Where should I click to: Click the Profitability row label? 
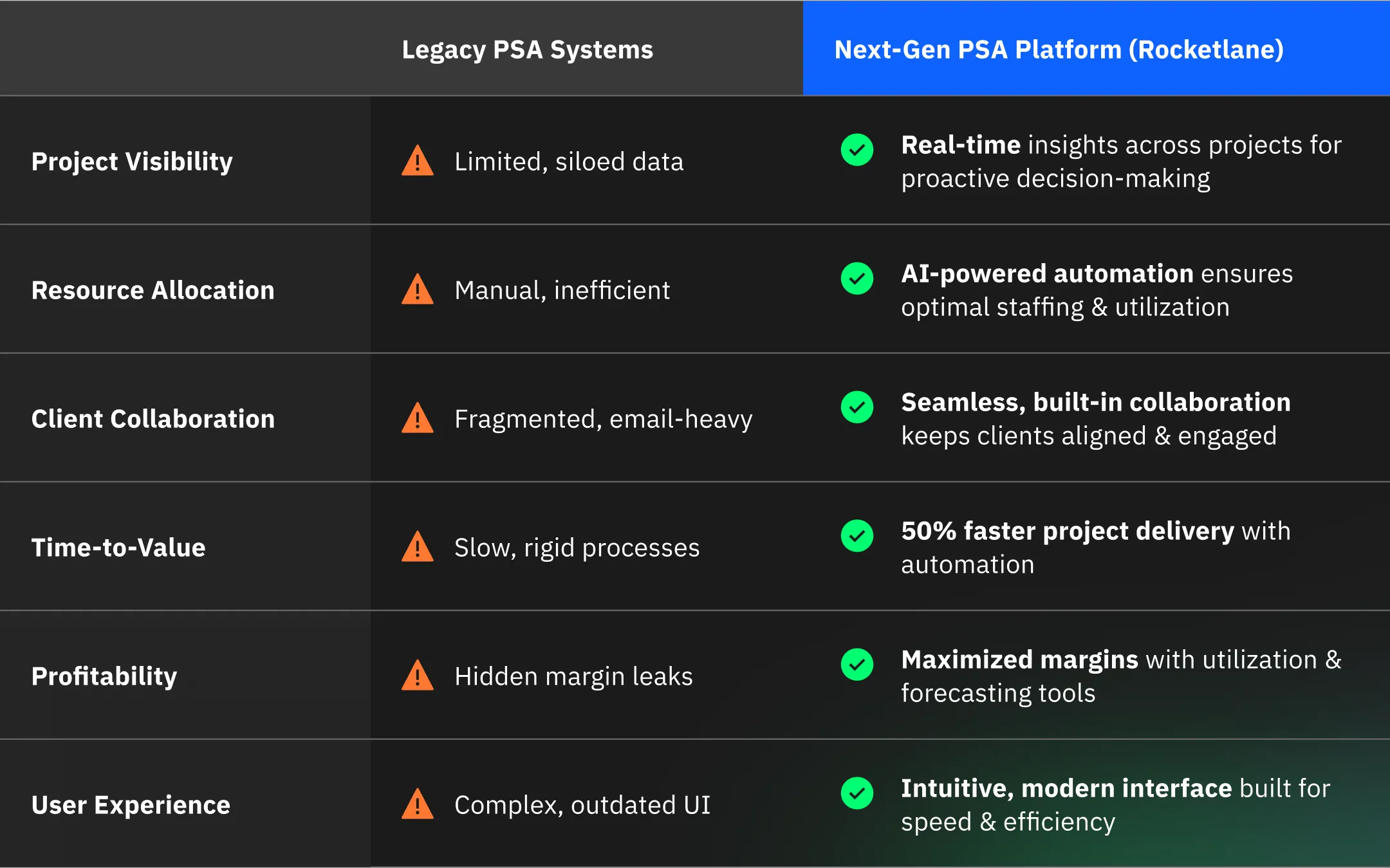pos(104,676)
